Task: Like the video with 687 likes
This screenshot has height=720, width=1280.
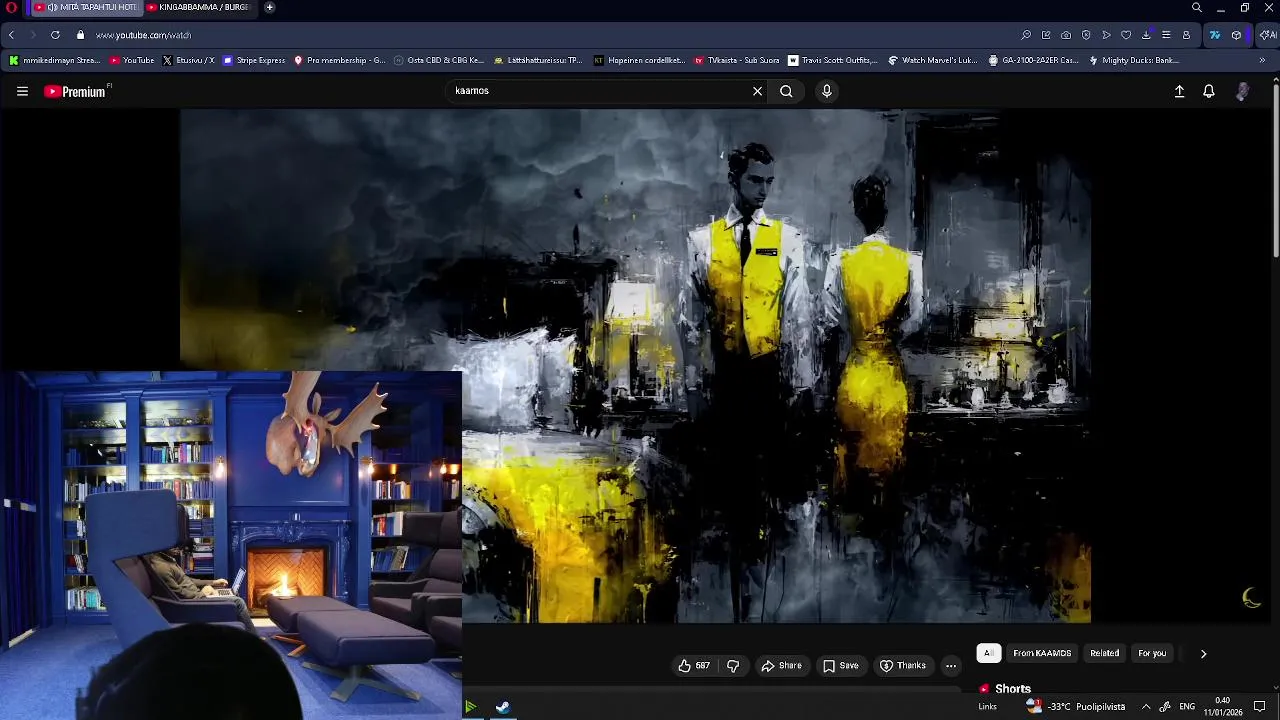Action: pyautogui.click(x=694, y=666)
